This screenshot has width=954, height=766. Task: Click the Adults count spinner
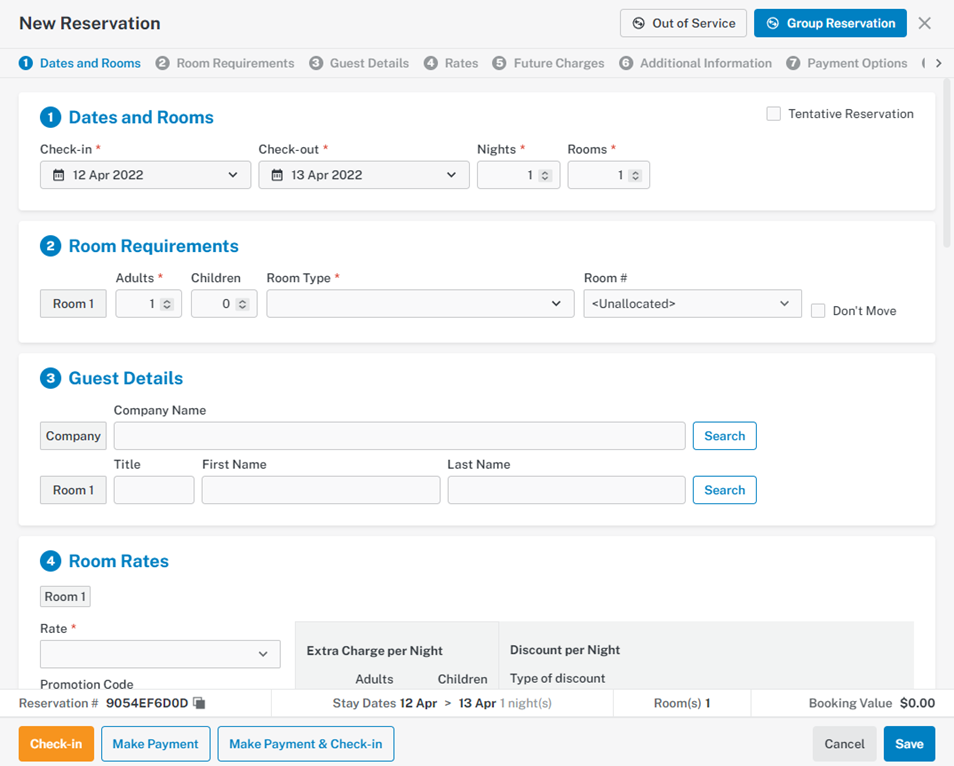(167, 304)
